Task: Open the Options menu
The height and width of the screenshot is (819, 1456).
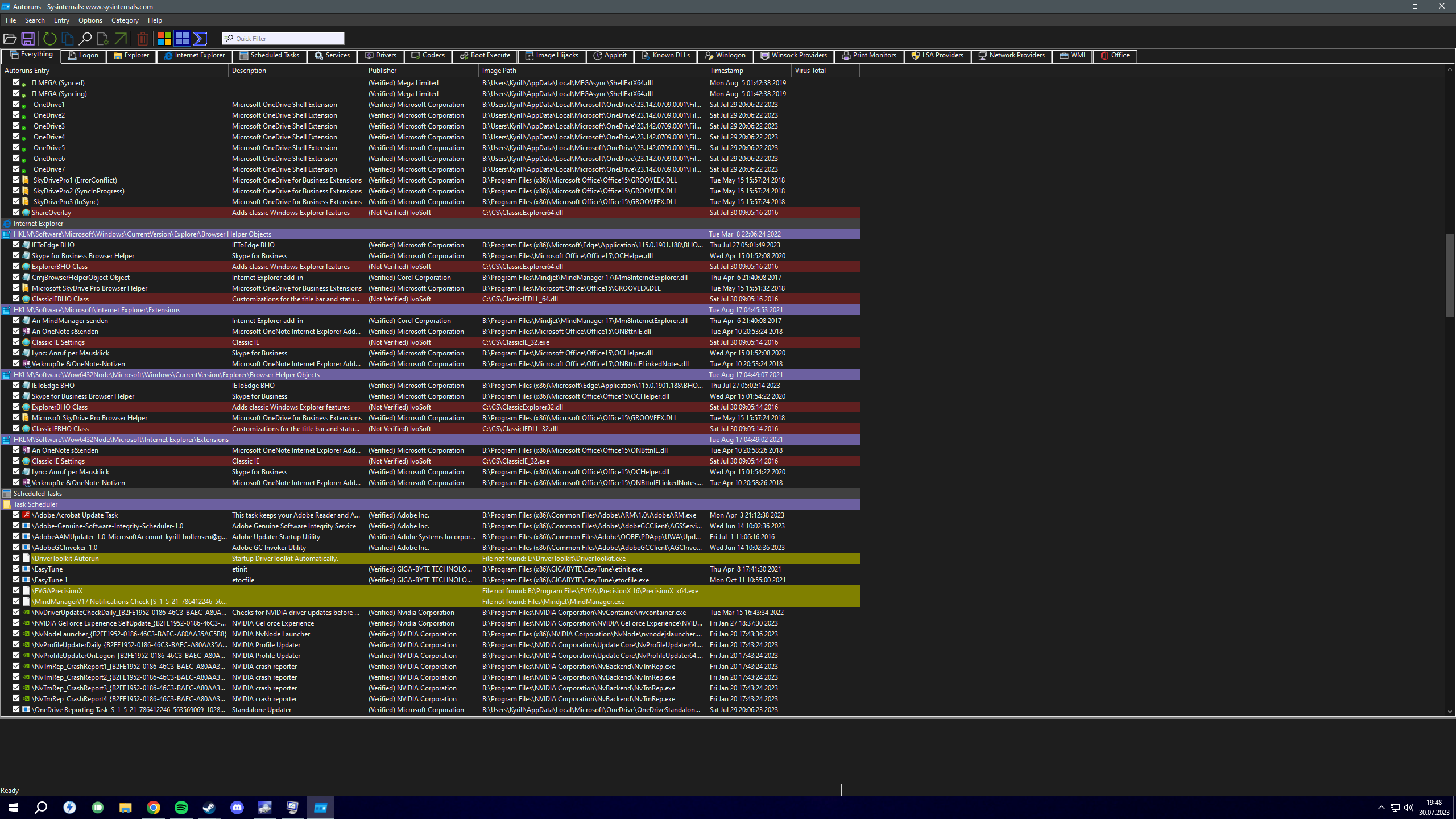Action: (x=90, y=20)
